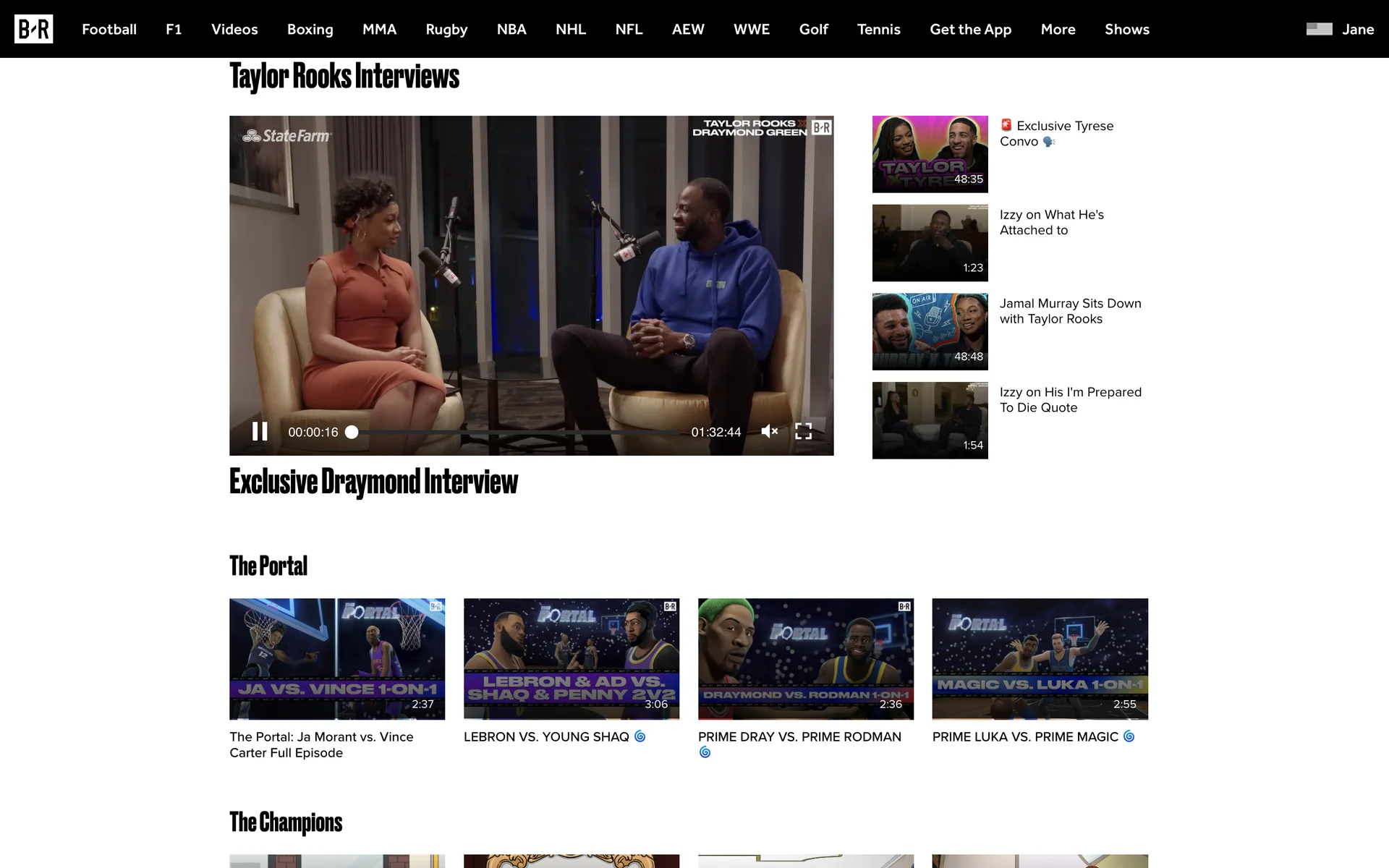Play Draymond vs. Rodman Portal thumbnail
1389x868 pixels.
pyautogui.click(x=805, y=658)
